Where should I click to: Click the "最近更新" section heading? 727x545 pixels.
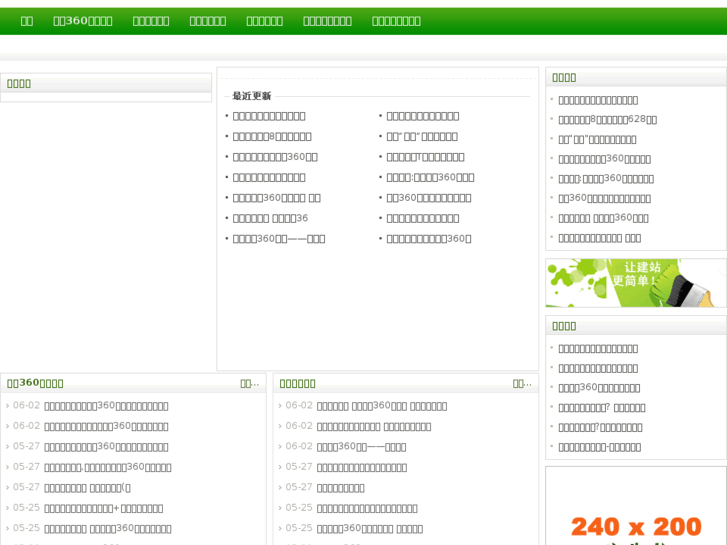tap(252, 96)
